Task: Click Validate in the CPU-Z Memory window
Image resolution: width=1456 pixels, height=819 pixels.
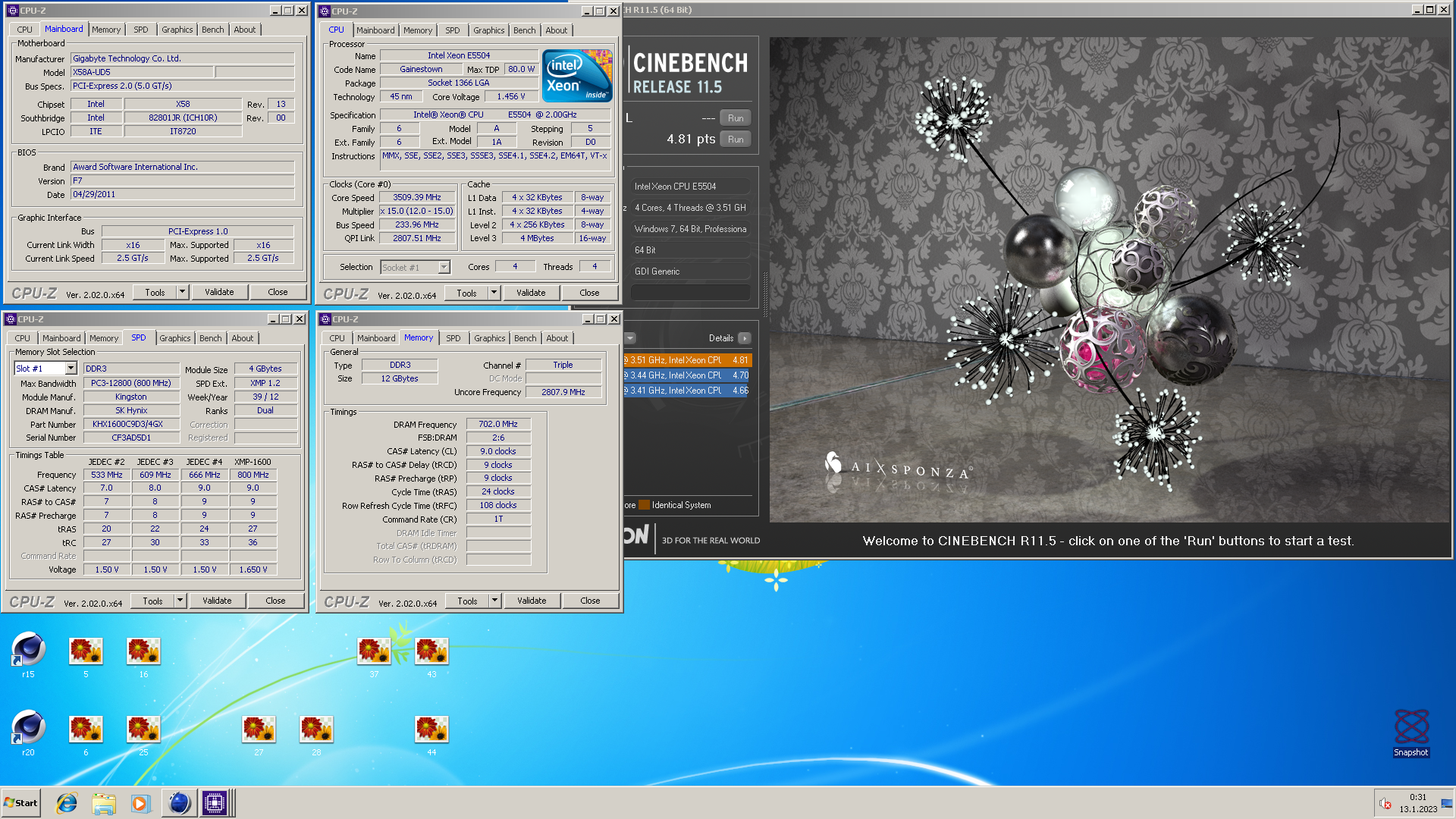Action: (532, 601)
